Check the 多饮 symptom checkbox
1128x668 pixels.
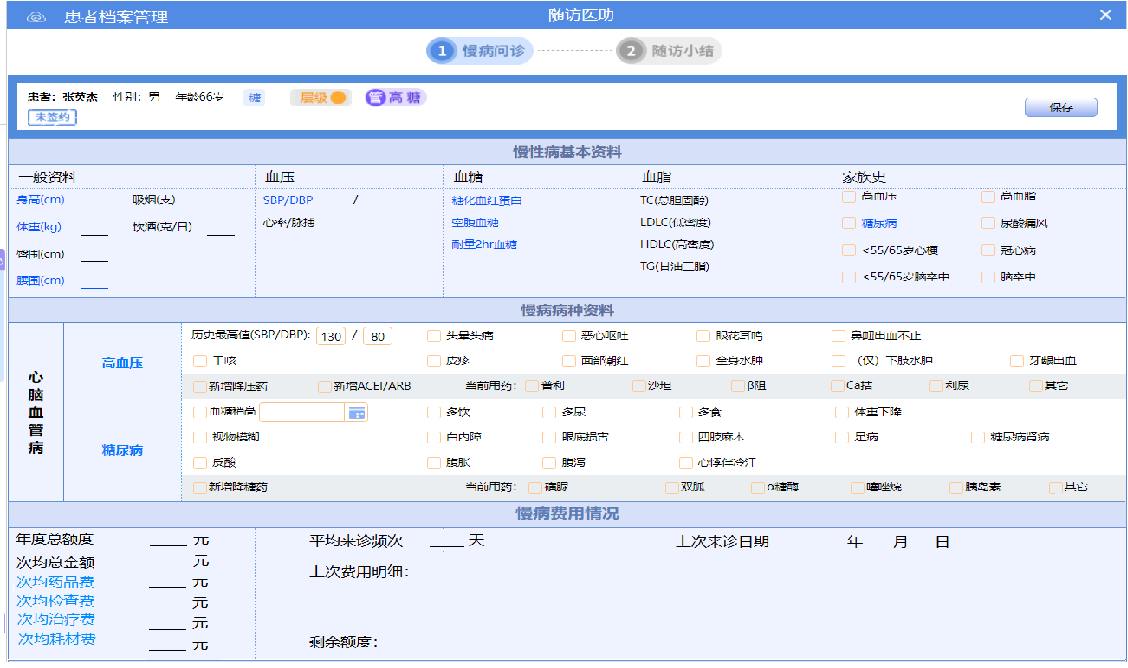[x=433, y=412]
